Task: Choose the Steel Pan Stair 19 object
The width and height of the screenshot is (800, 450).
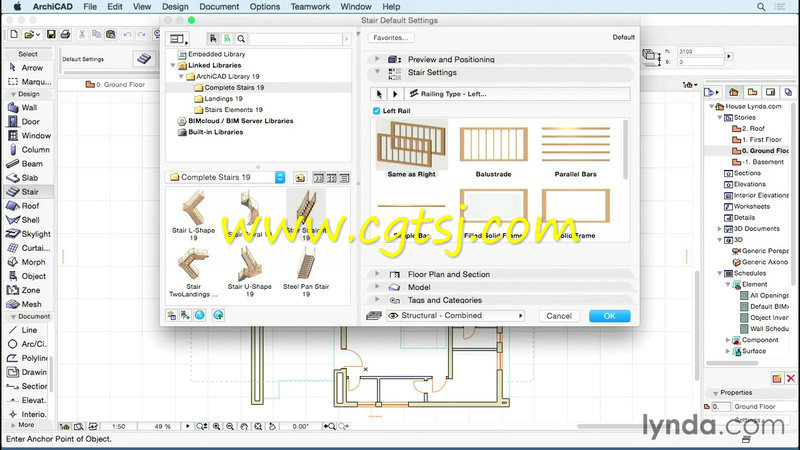Action: (x=306, y=271)
